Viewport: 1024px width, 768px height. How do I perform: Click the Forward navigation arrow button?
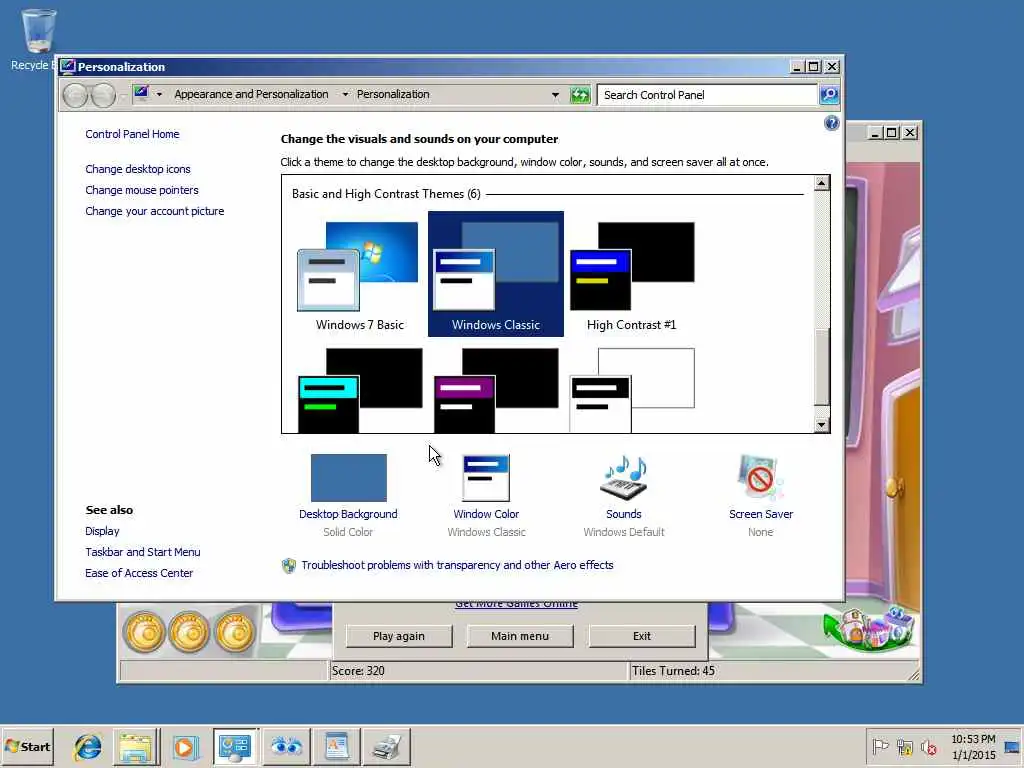(103, 95)
